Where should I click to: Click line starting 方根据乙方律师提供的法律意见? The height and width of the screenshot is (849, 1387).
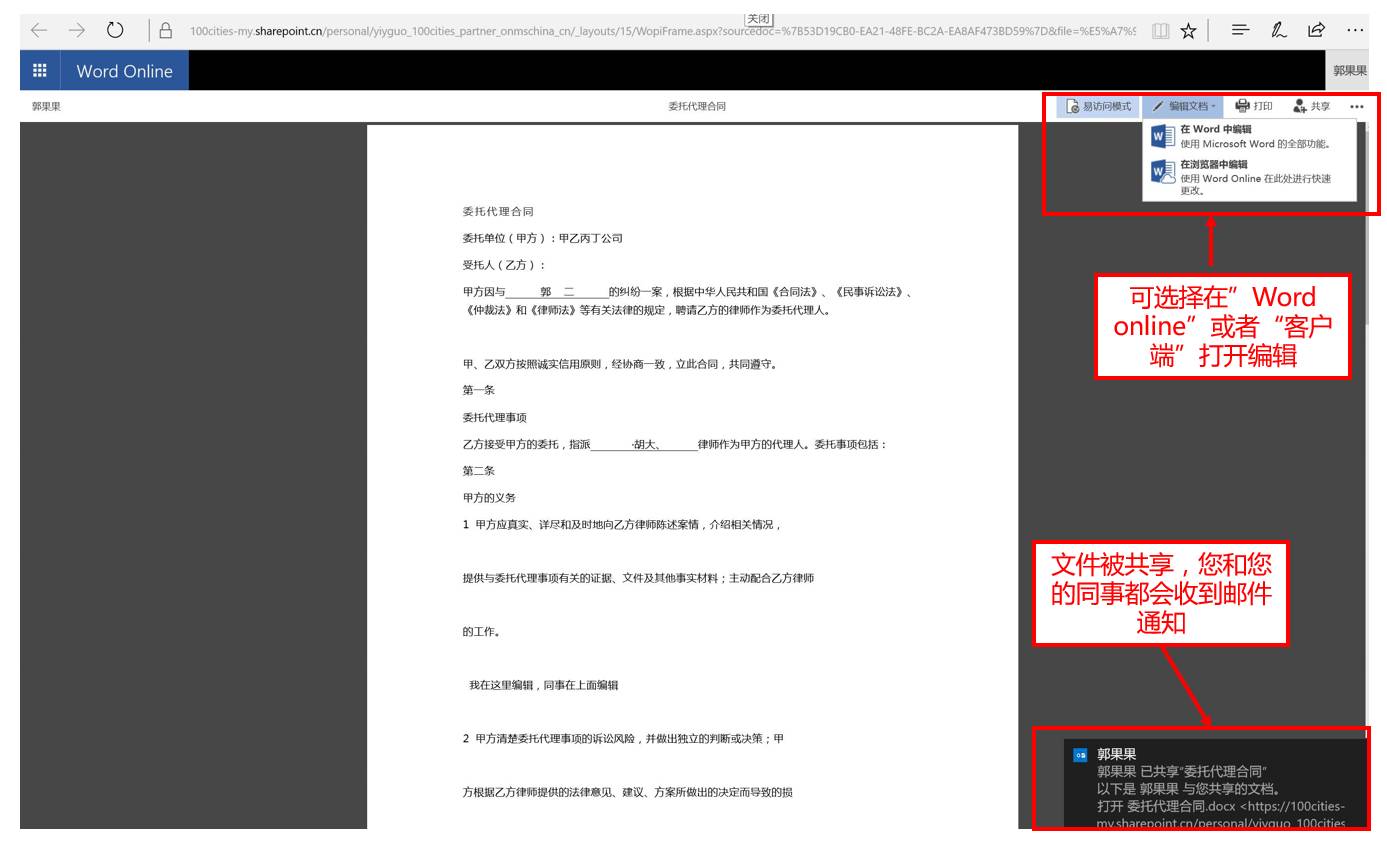point(628,792)
